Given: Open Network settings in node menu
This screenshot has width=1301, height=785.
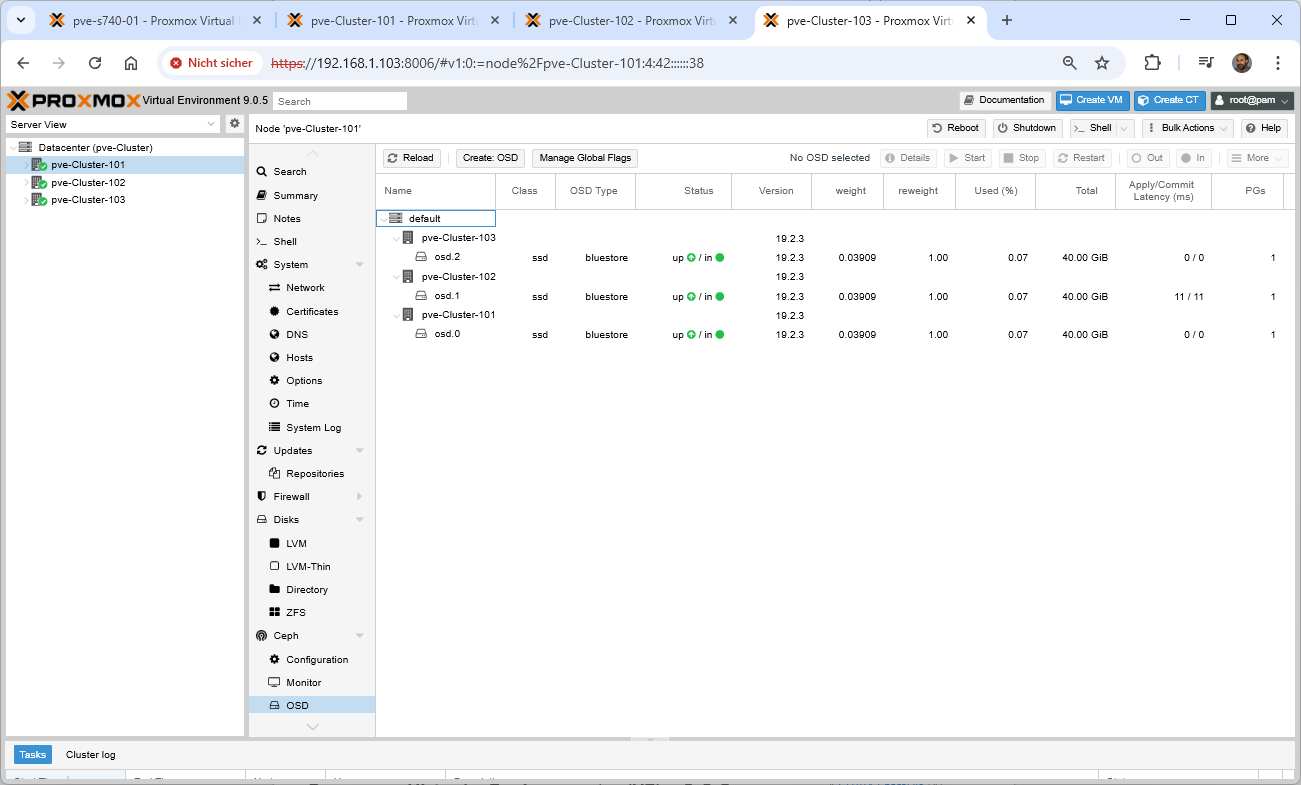Looking at the screenshot, I should pyautogui.click(x=305, y=288).
